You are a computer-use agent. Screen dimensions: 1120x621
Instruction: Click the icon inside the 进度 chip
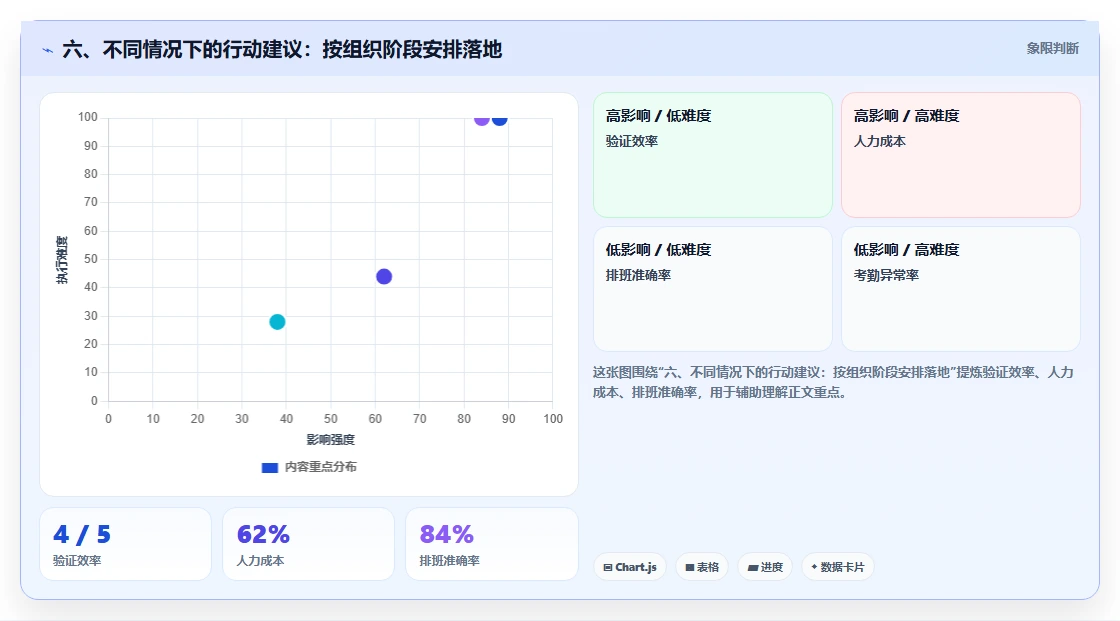pyautogui.click(x=753, y=567)
